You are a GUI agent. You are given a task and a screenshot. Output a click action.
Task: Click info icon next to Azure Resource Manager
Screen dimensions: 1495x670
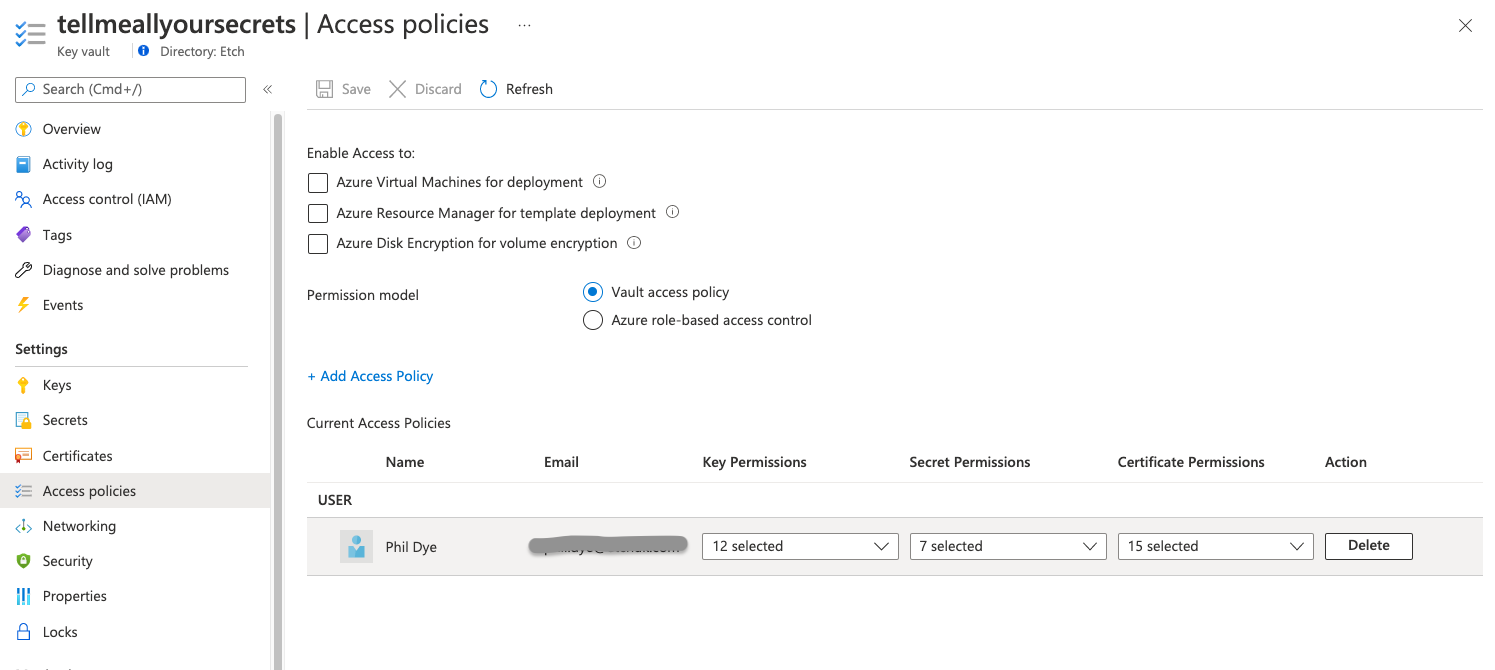673,212
